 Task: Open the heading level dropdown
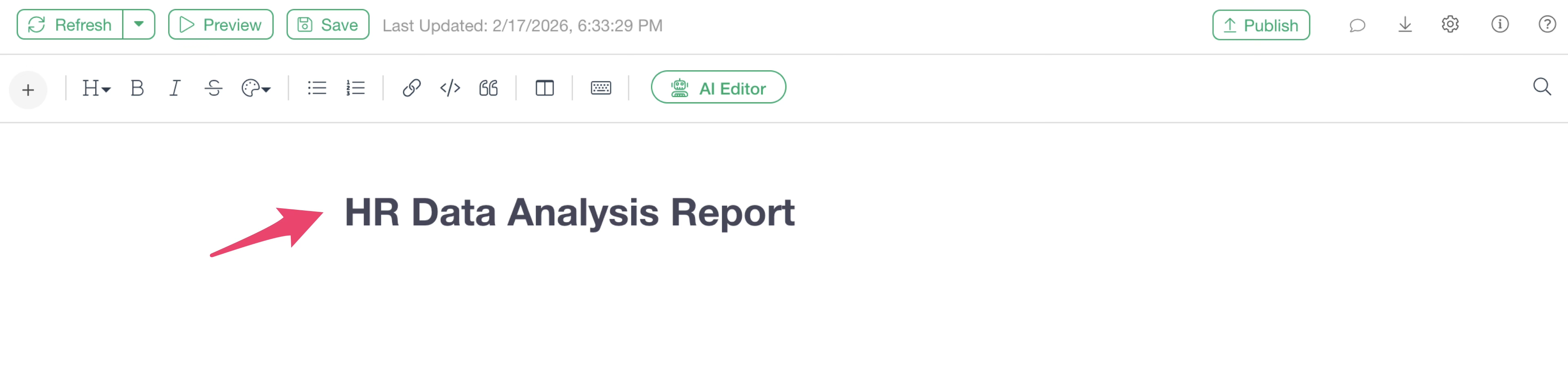pyautogui.click(x=96, y=88)
